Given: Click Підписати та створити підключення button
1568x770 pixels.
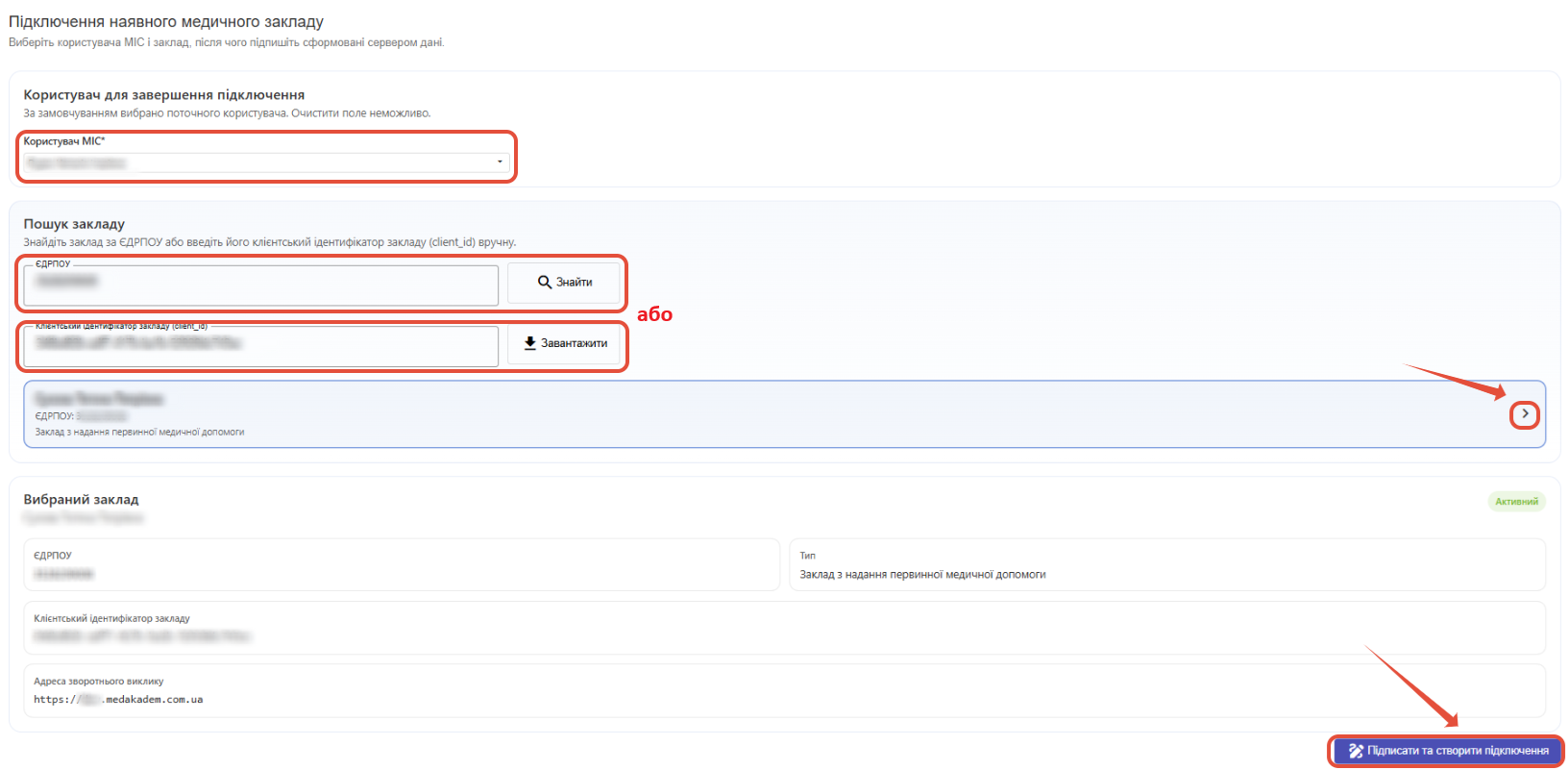Looking at the screenshot, I should click(x=1447, y=751).
